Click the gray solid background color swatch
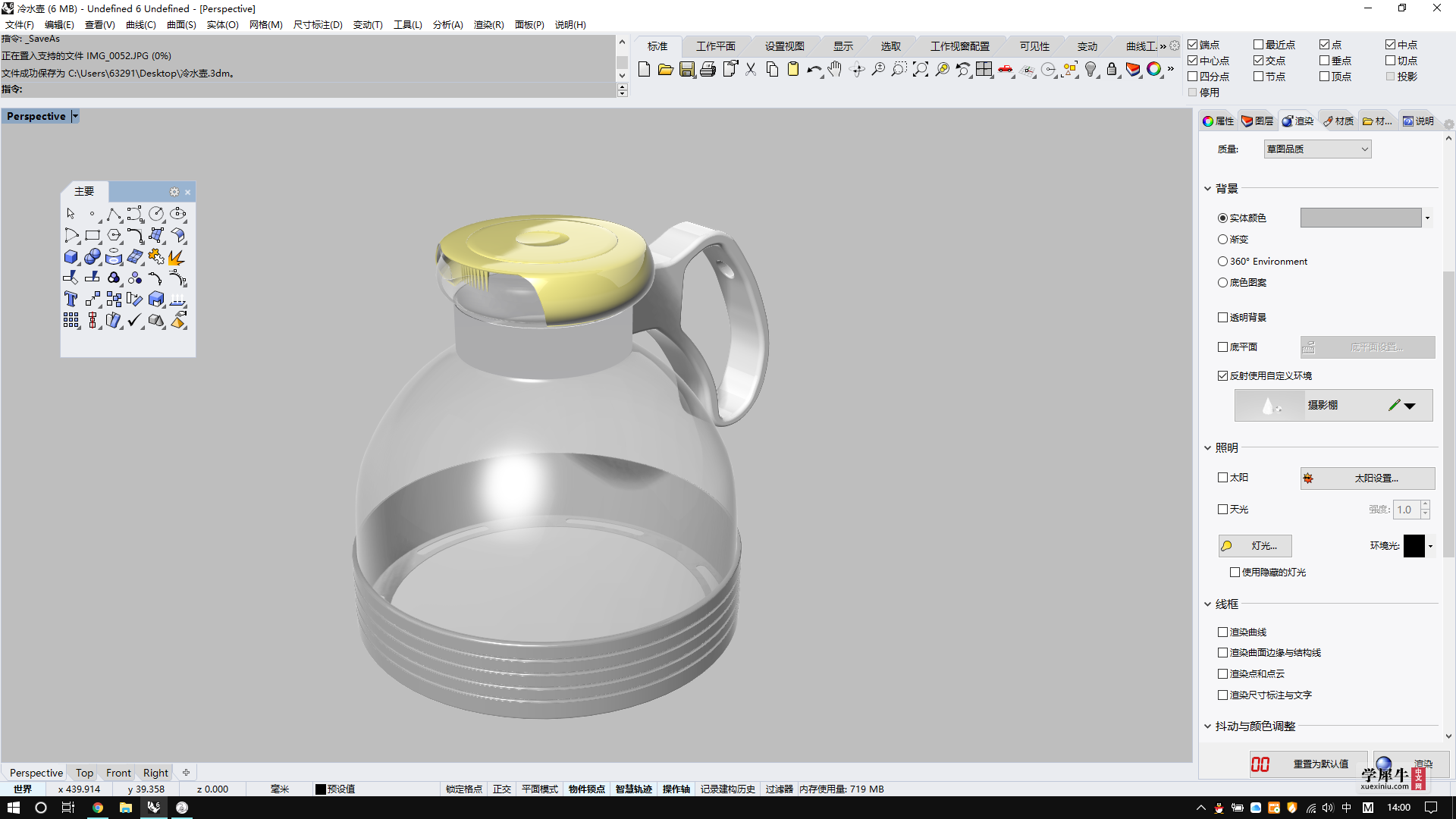The height and width of the screenshot is (819, 1456). pos(1360,218)
